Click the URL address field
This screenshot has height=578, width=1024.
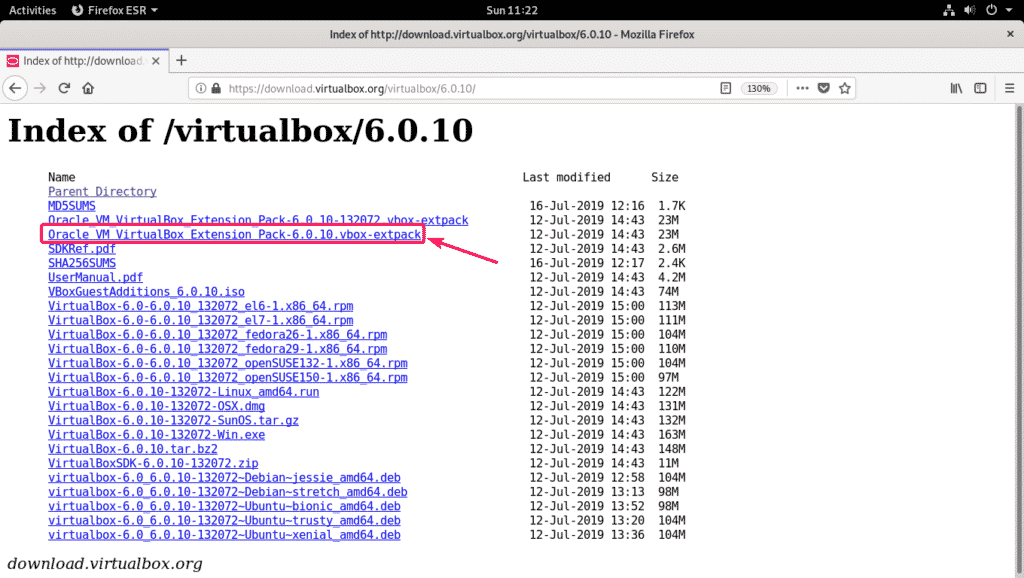click(x=450, y=88)
